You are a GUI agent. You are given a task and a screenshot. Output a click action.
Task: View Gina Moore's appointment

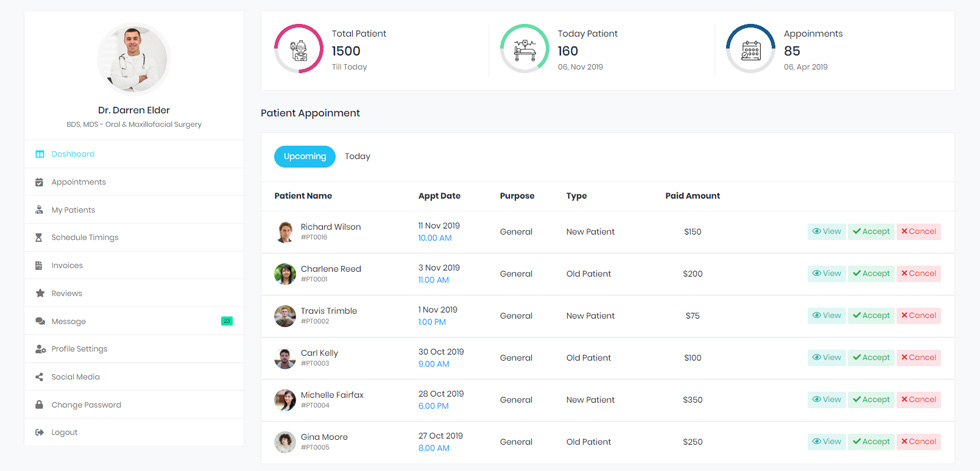[826, 442]
